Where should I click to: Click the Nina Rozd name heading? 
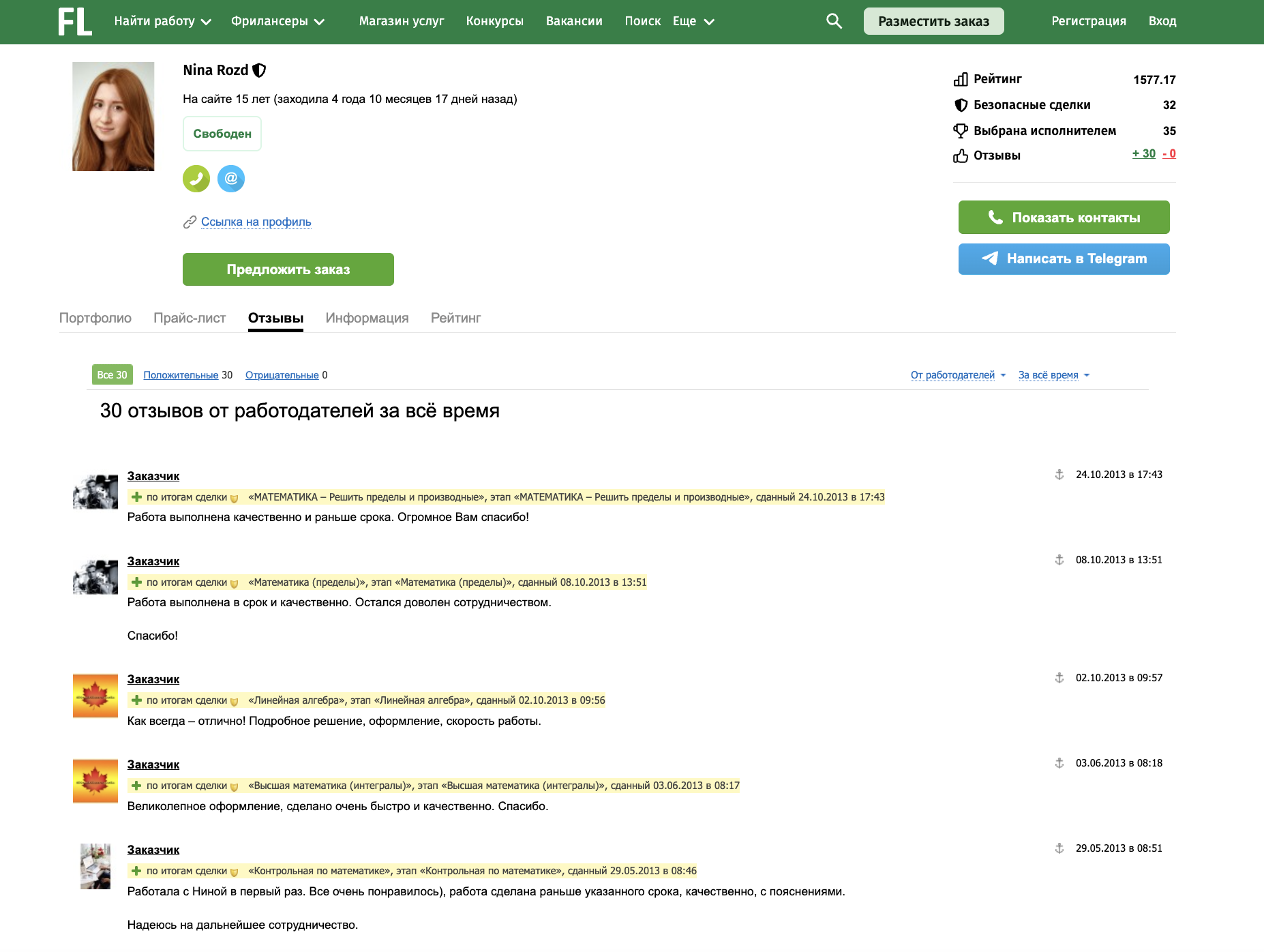tap(215, 70)
